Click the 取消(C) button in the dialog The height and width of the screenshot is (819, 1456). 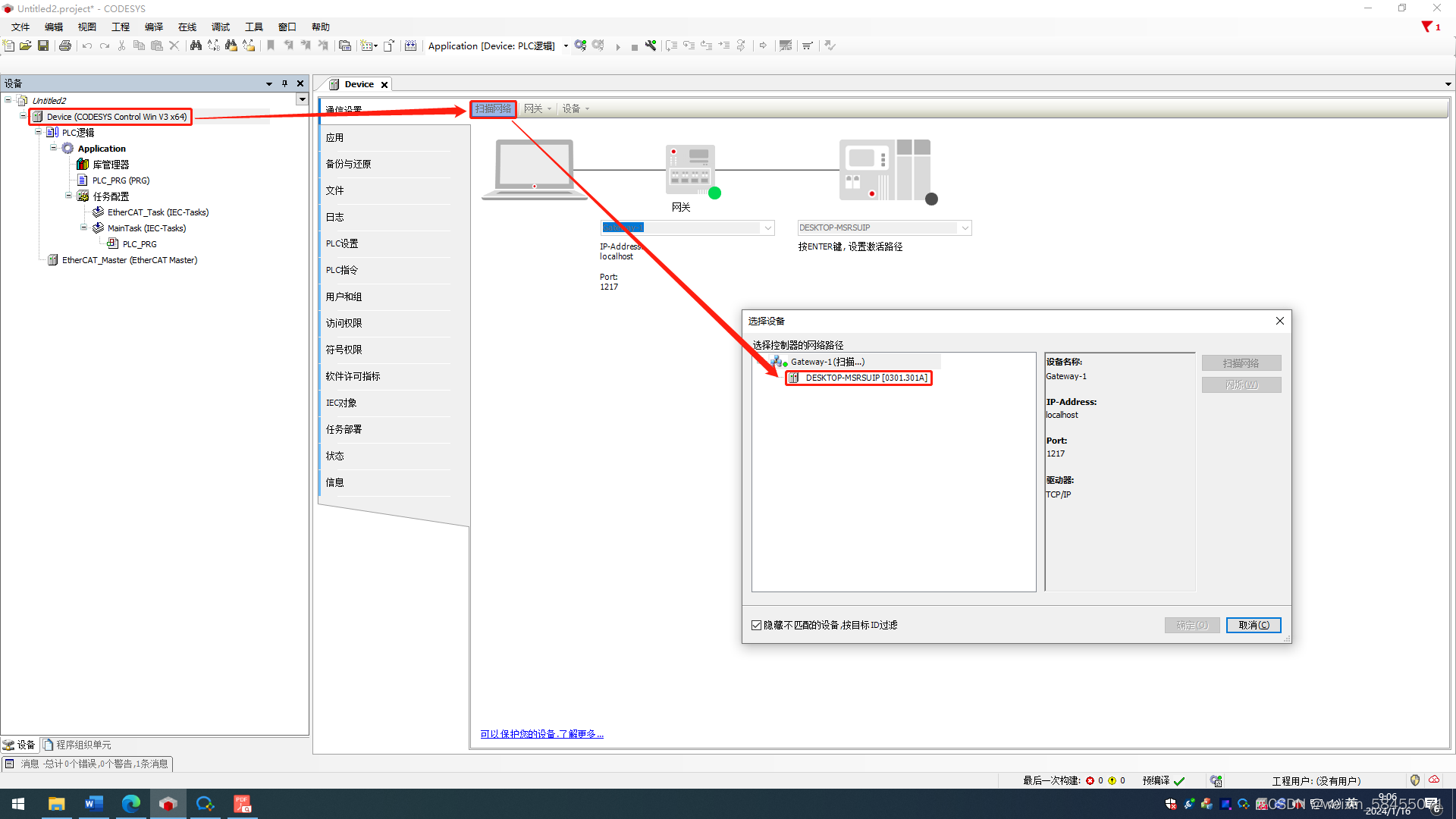click(1253, 625)
